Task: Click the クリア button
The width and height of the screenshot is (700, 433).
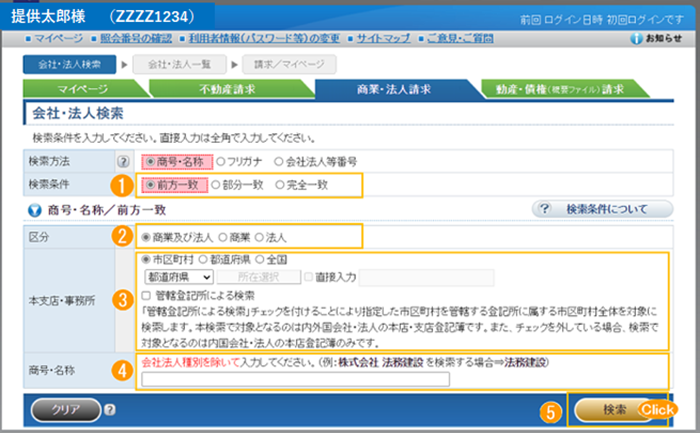Action: [66, 410]
